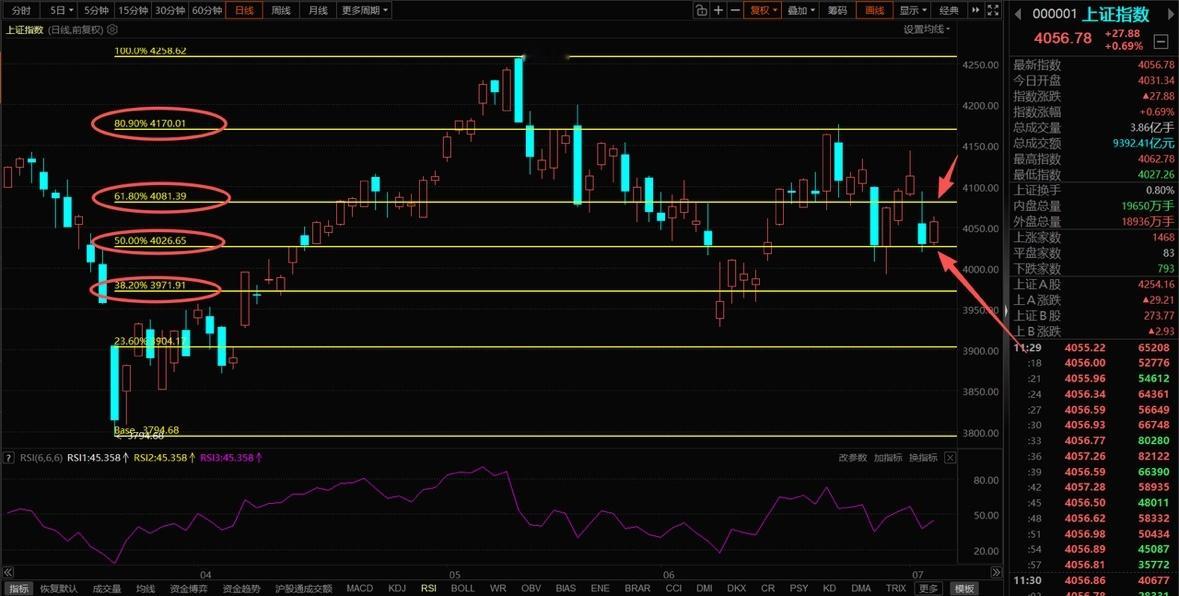The width and height of the screenshot is (1179, 596).
Task: Select PSY indicator
Action: click(799, 588)
